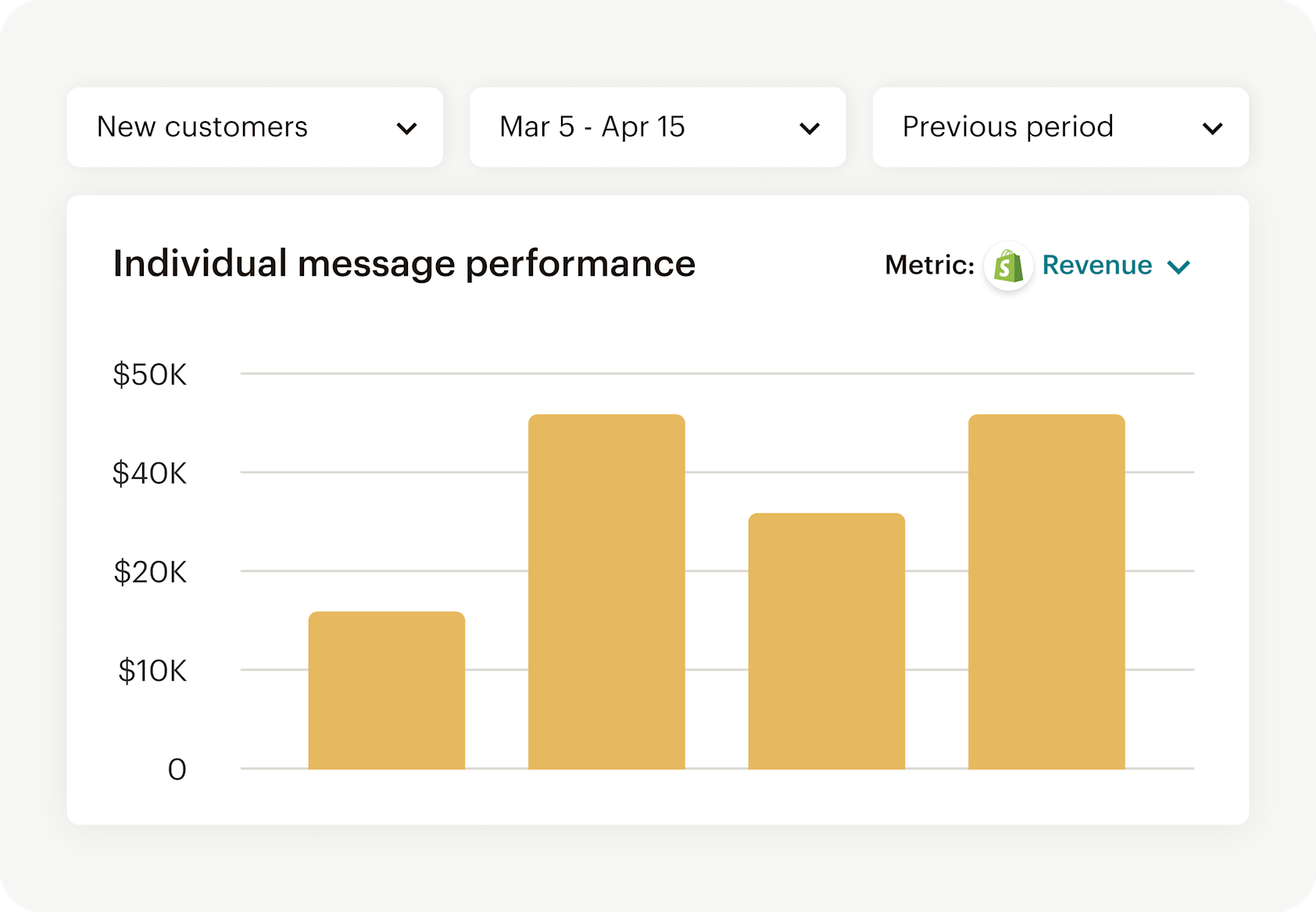Click the $10K axis value
The image size is (1316, 912).
tap(153, 671)
